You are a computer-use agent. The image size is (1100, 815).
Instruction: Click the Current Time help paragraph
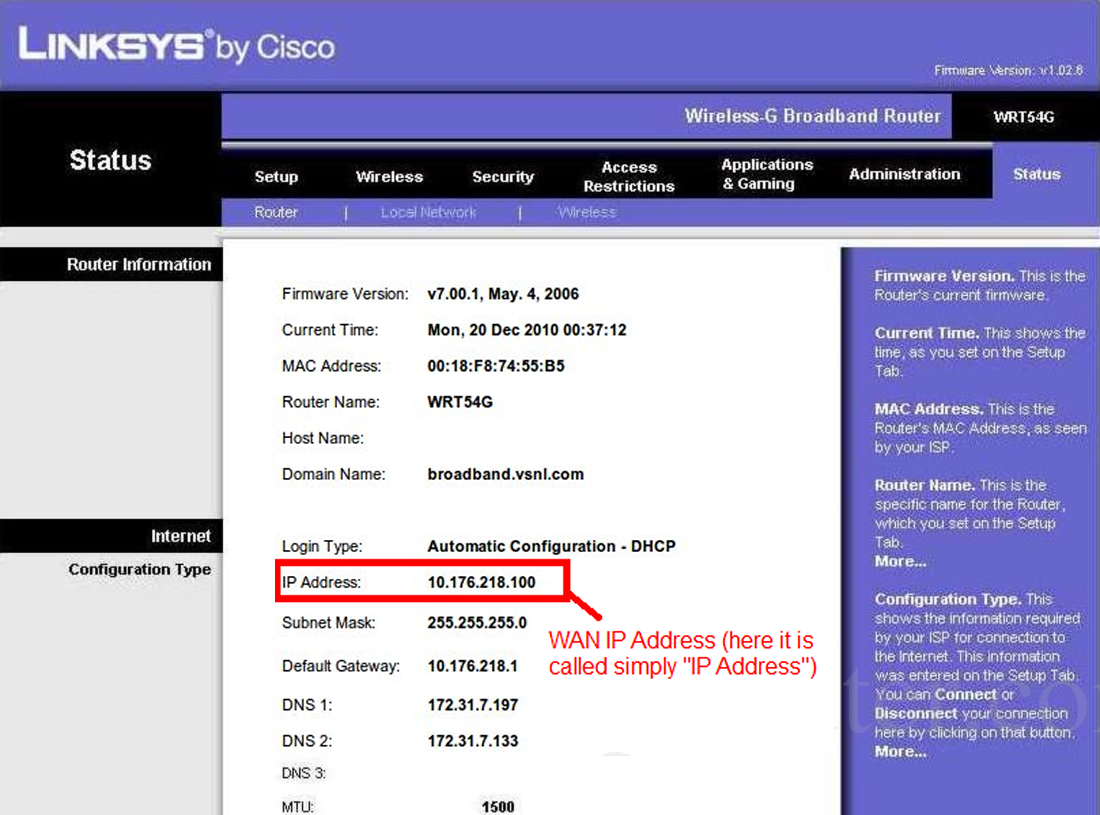click(979, 352)
